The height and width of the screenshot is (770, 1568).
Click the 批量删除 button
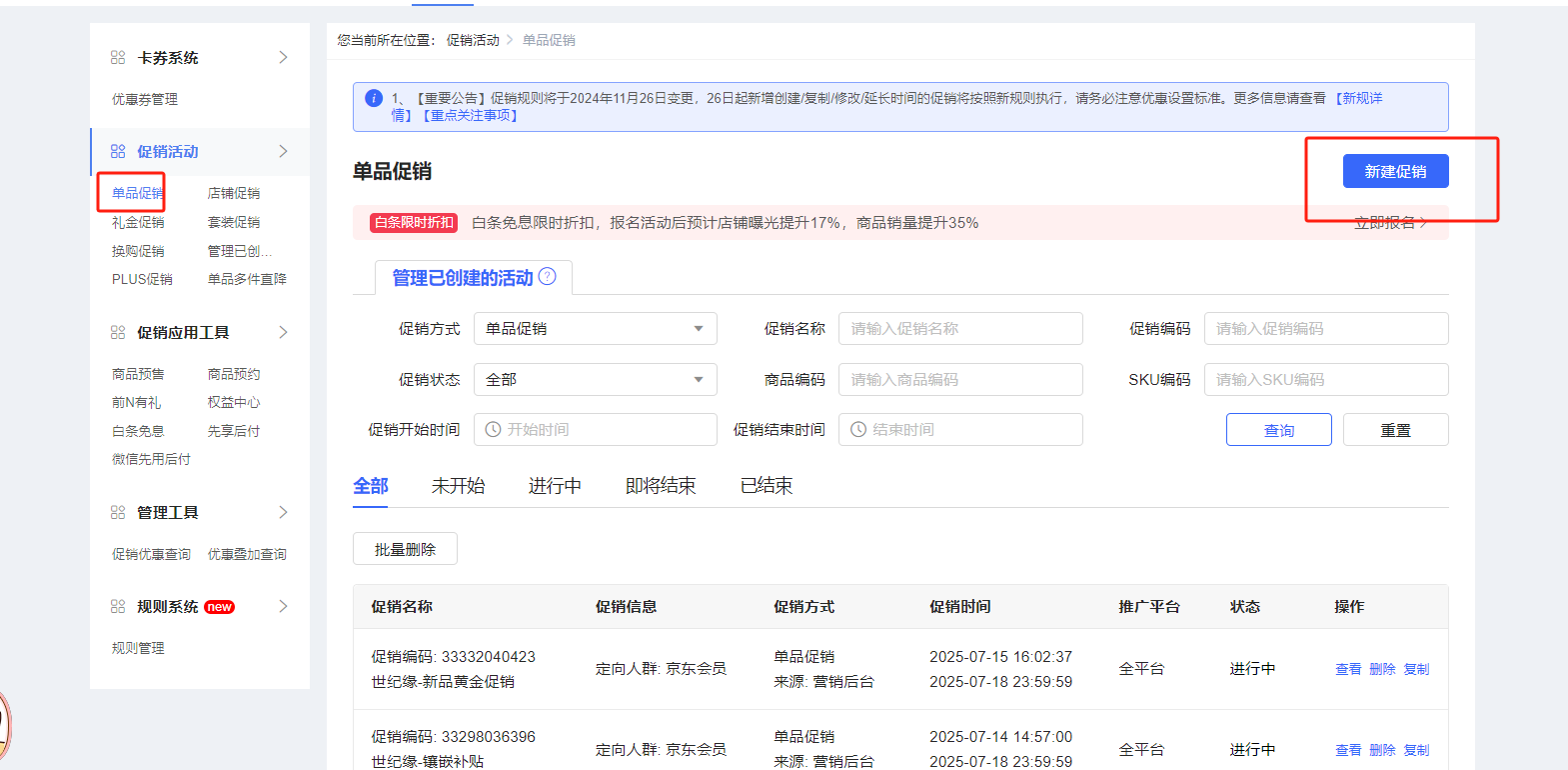(x=405, y=550)
